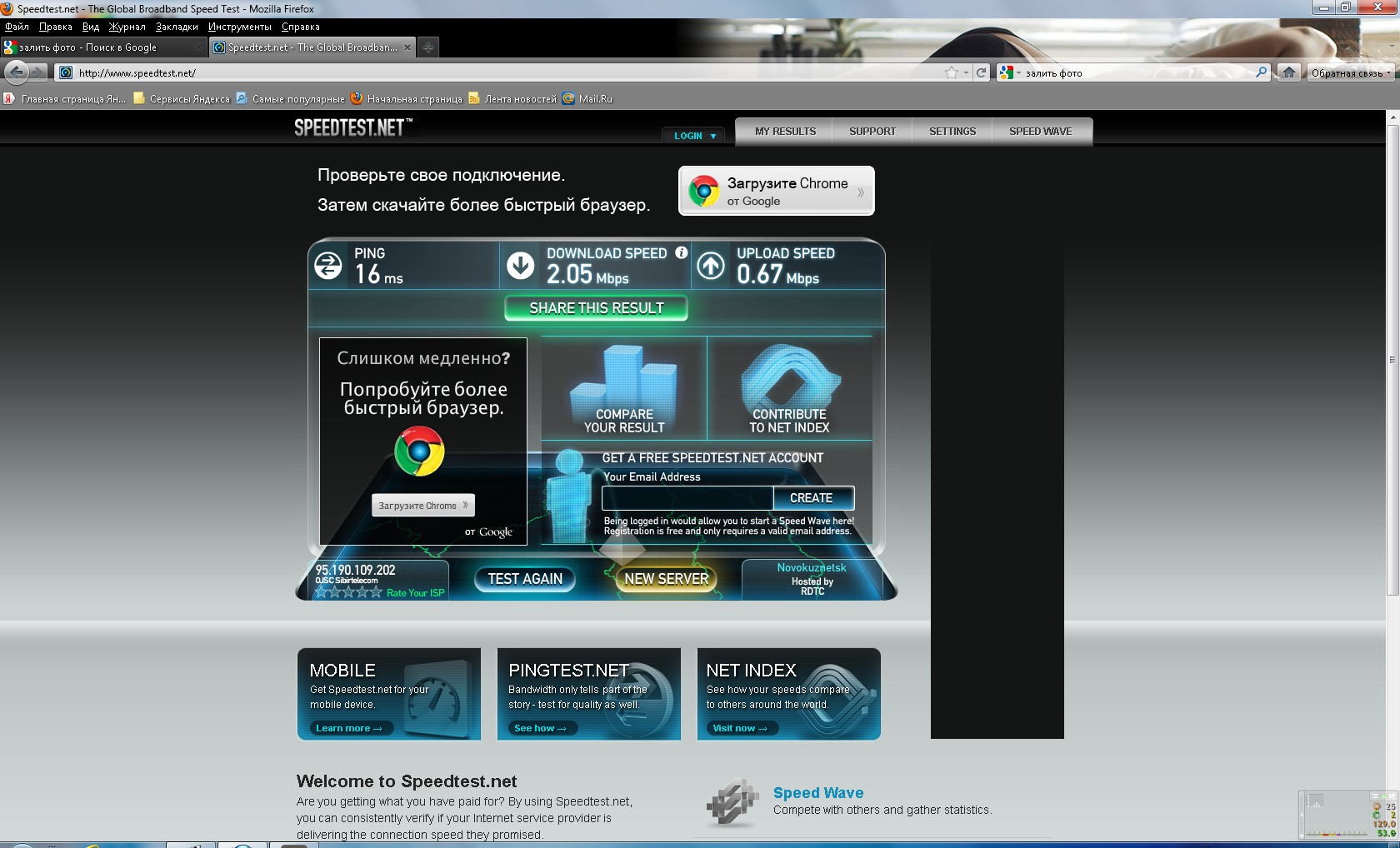This screenshot has width=1400, height=848.
Task: Switch to the залить фото Google tab
Action: click(x=103, y=47)
